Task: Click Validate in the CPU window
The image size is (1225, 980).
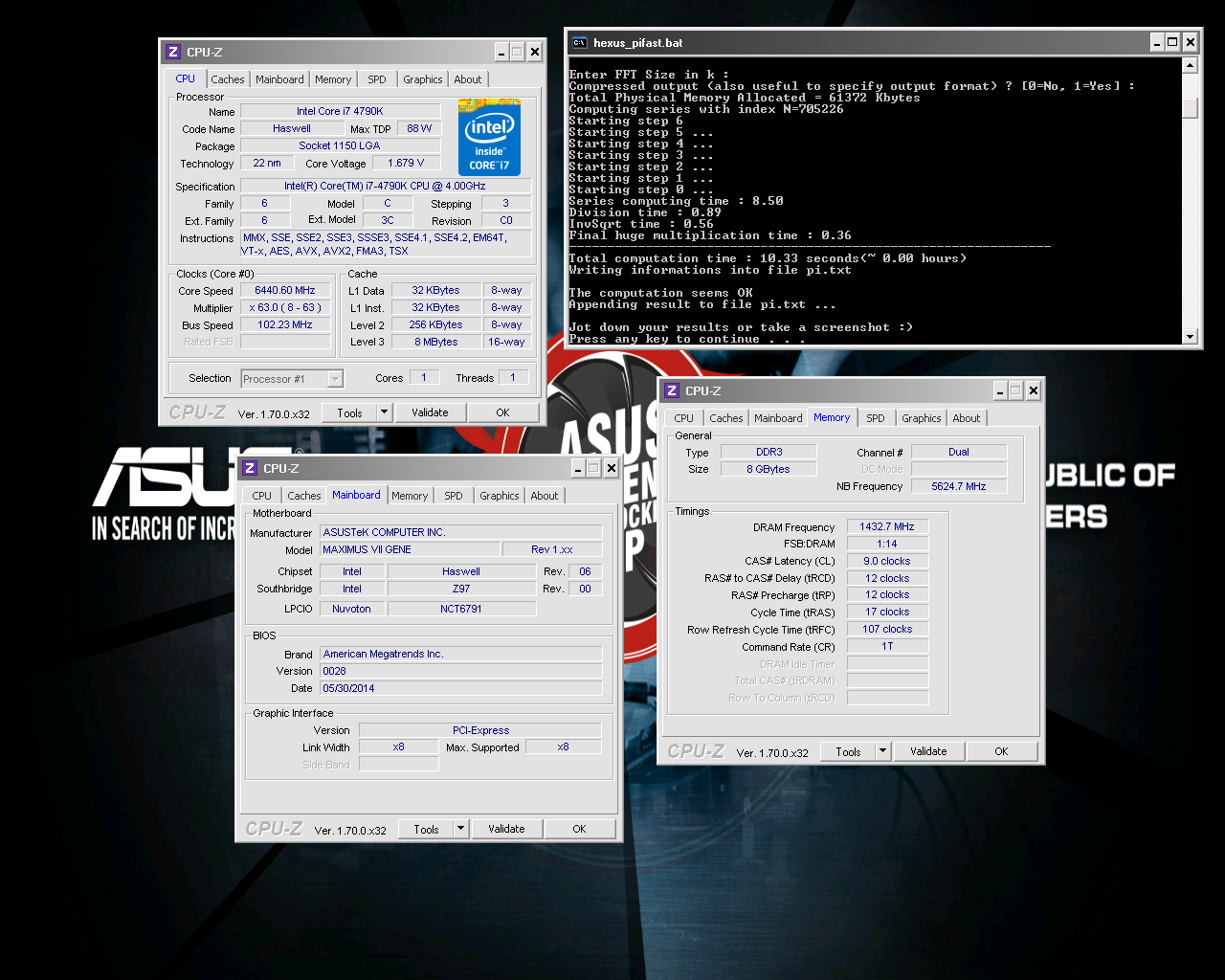Action: [430, 412]
